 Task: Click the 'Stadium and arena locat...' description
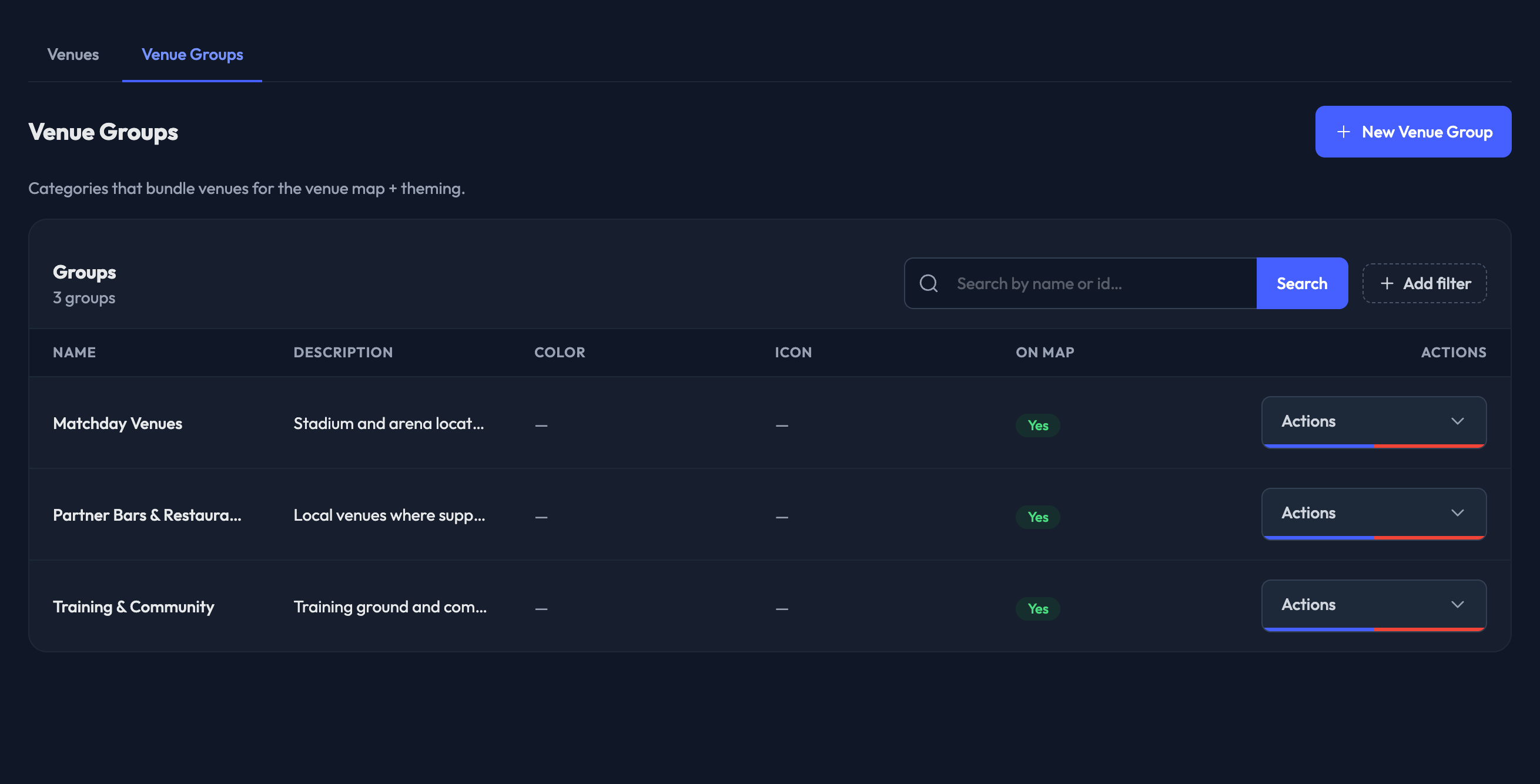pyautogui.click(x=389, y=423)
